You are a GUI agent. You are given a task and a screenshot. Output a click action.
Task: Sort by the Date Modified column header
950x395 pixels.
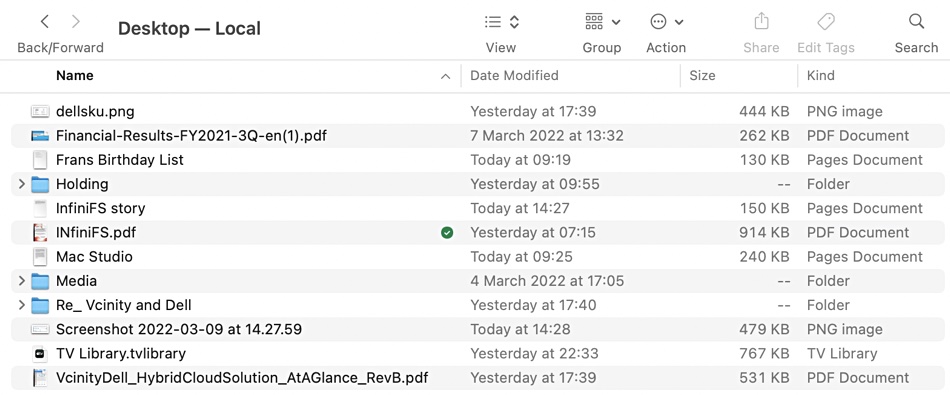coord(514,76)
